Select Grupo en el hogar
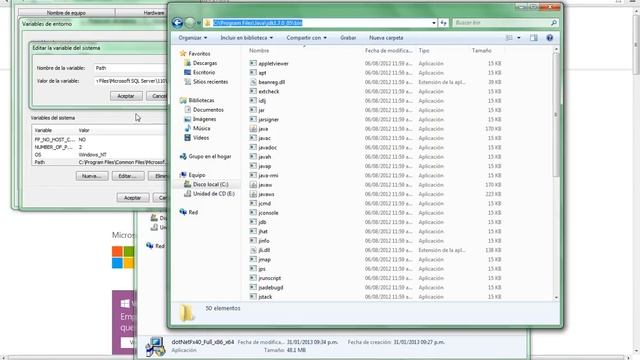Viewport: 640px width, 360px height. pyautogui.click(x=210, y=156)
